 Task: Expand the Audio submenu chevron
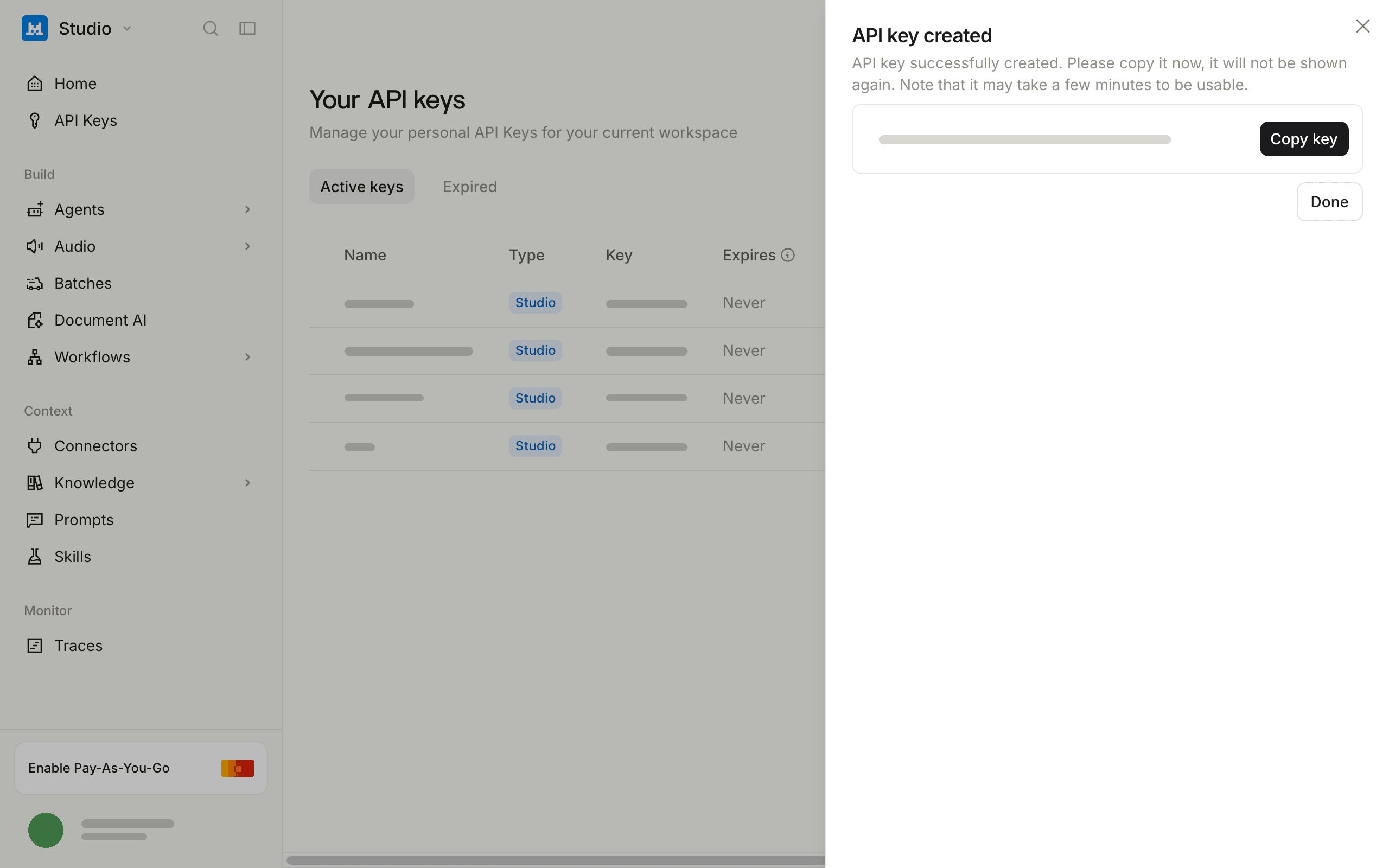[x=247, y=246]
